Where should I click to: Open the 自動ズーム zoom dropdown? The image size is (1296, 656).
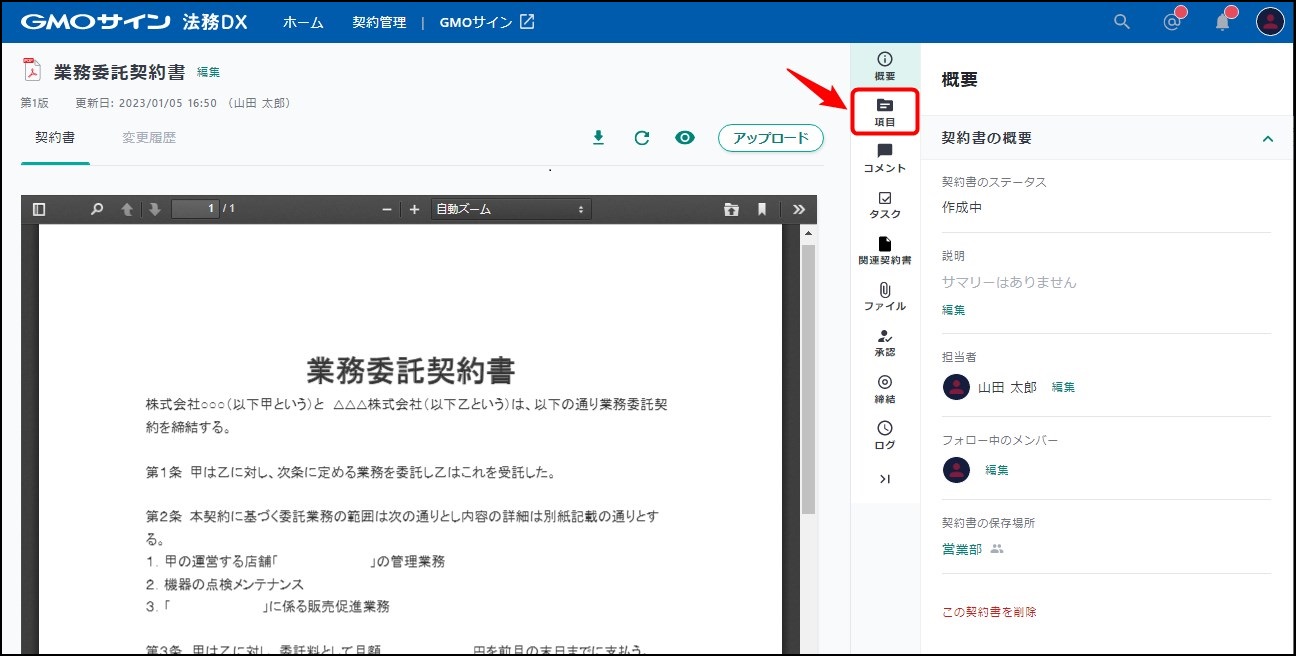point(510,209)
